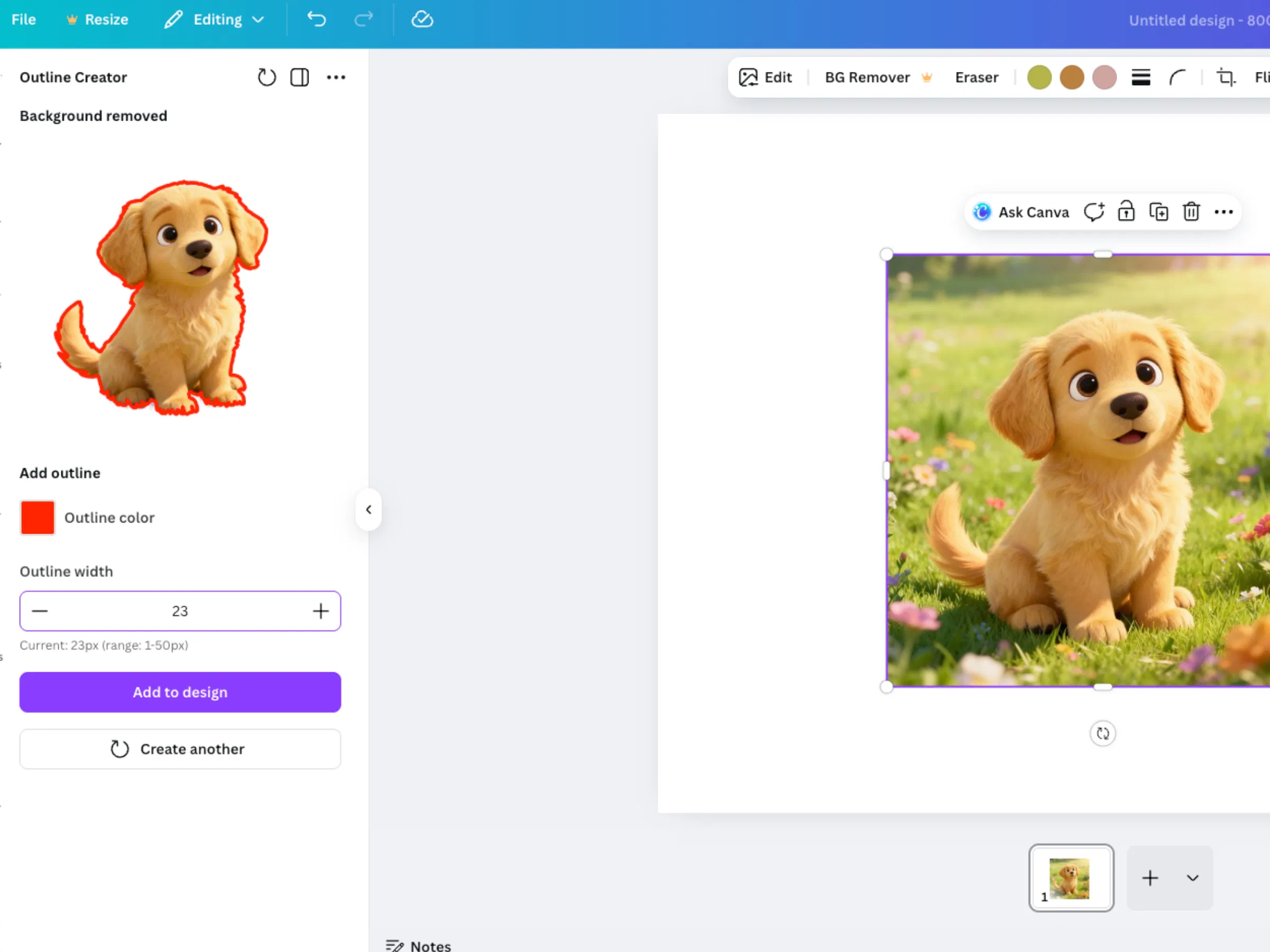The width and height of the screenshot is (1270, 952).
Task: Collapse the side panel chevron
Action: click(x=369, y=509)
